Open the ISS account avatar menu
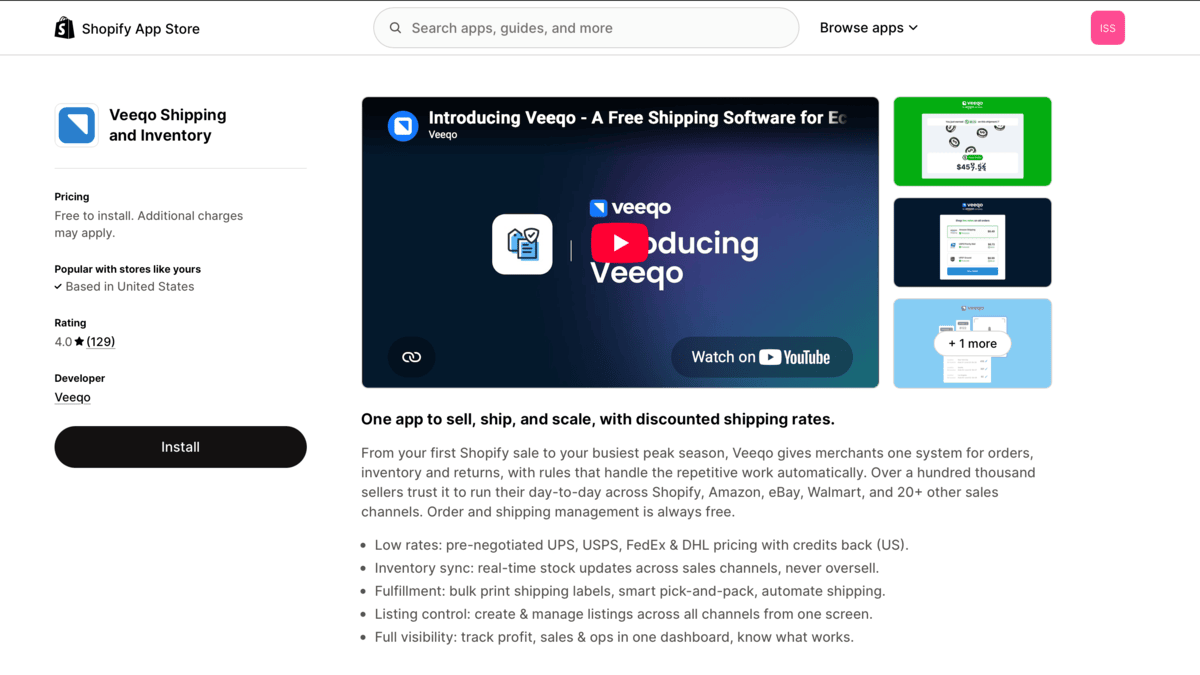The width and height of the screenshot is (1200, 675). point(1107,28)
